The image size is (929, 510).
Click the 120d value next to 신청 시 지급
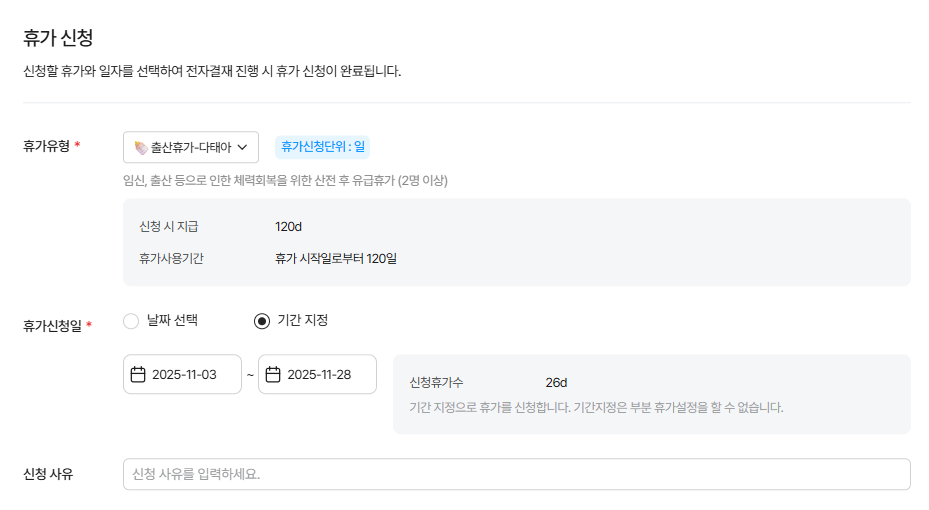[289, 227]
